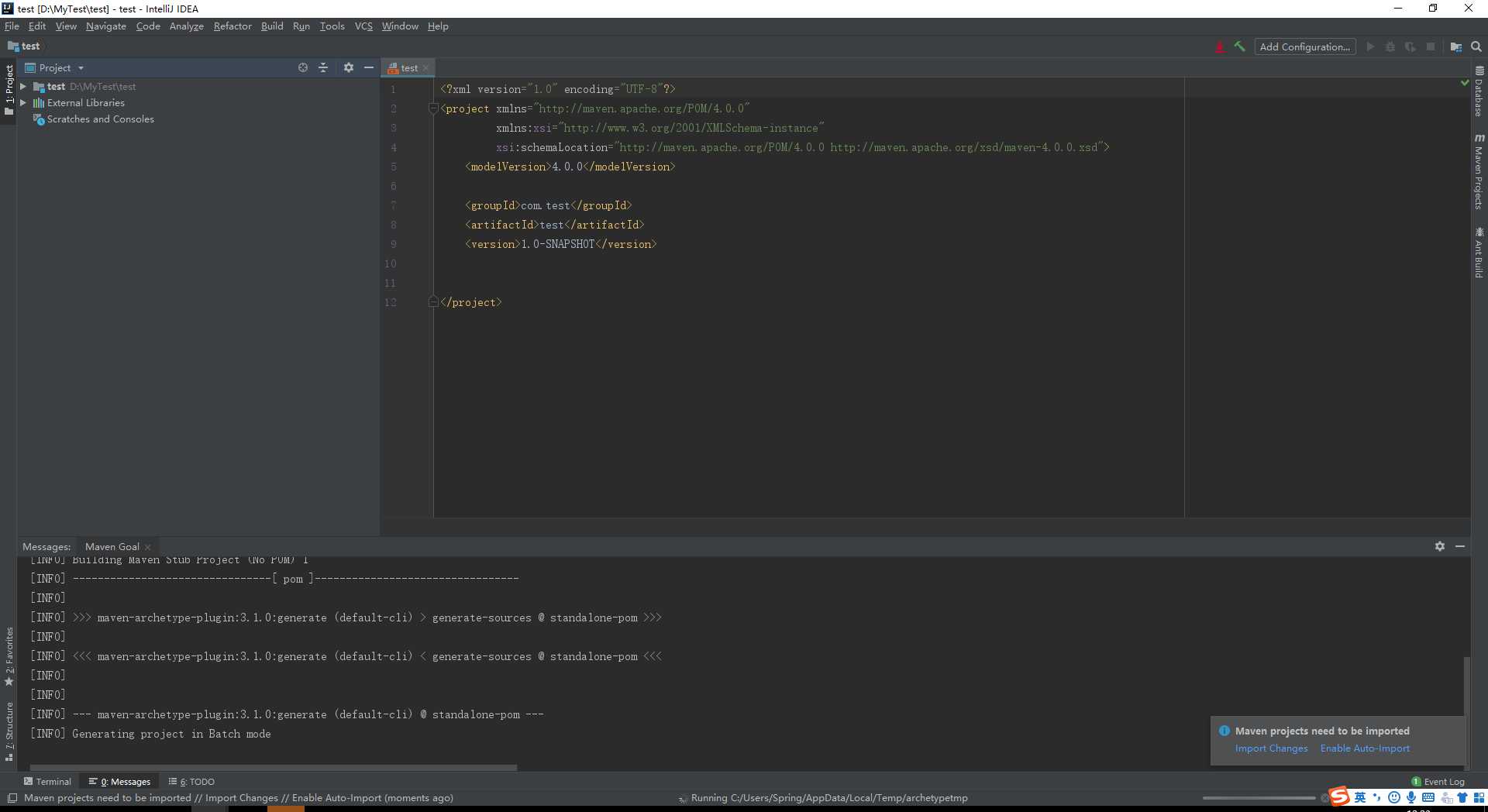The image size is (1488, 812).
Task: Click Enable Auto-Import link
Action: 1365,748
